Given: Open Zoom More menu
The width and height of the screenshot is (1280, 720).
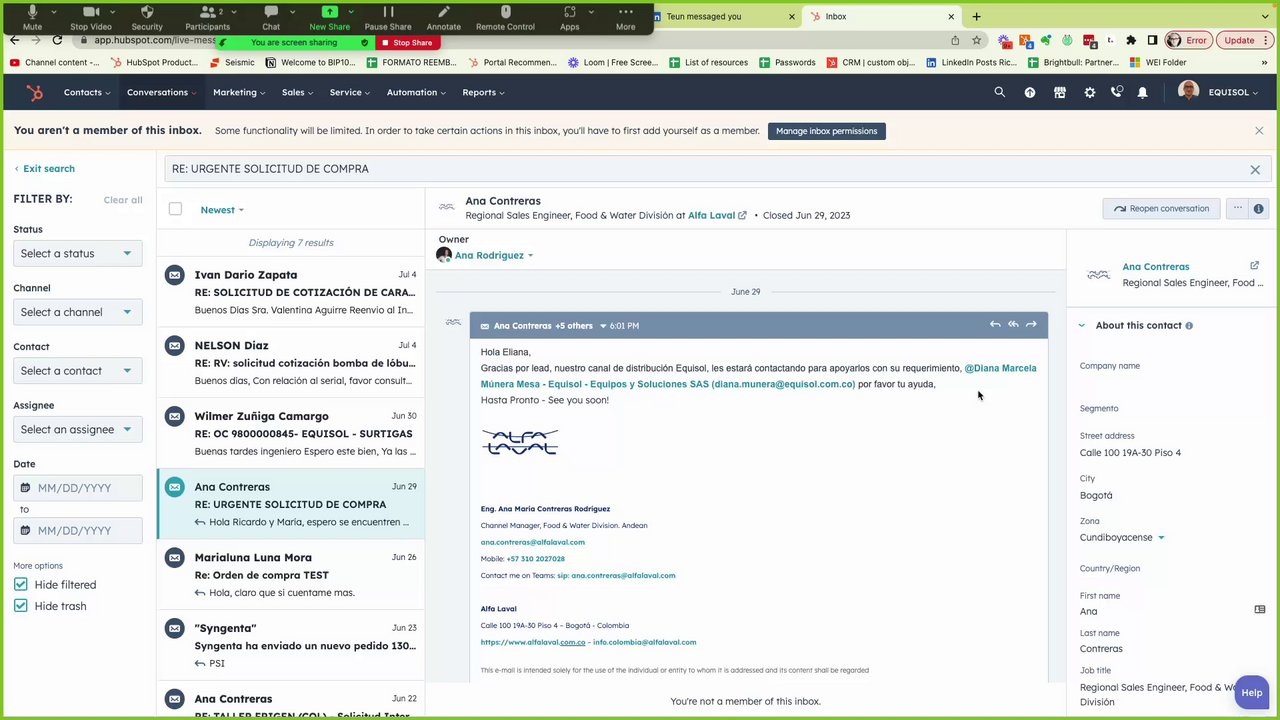Looking at the screenshot, I should click(625, 17).
